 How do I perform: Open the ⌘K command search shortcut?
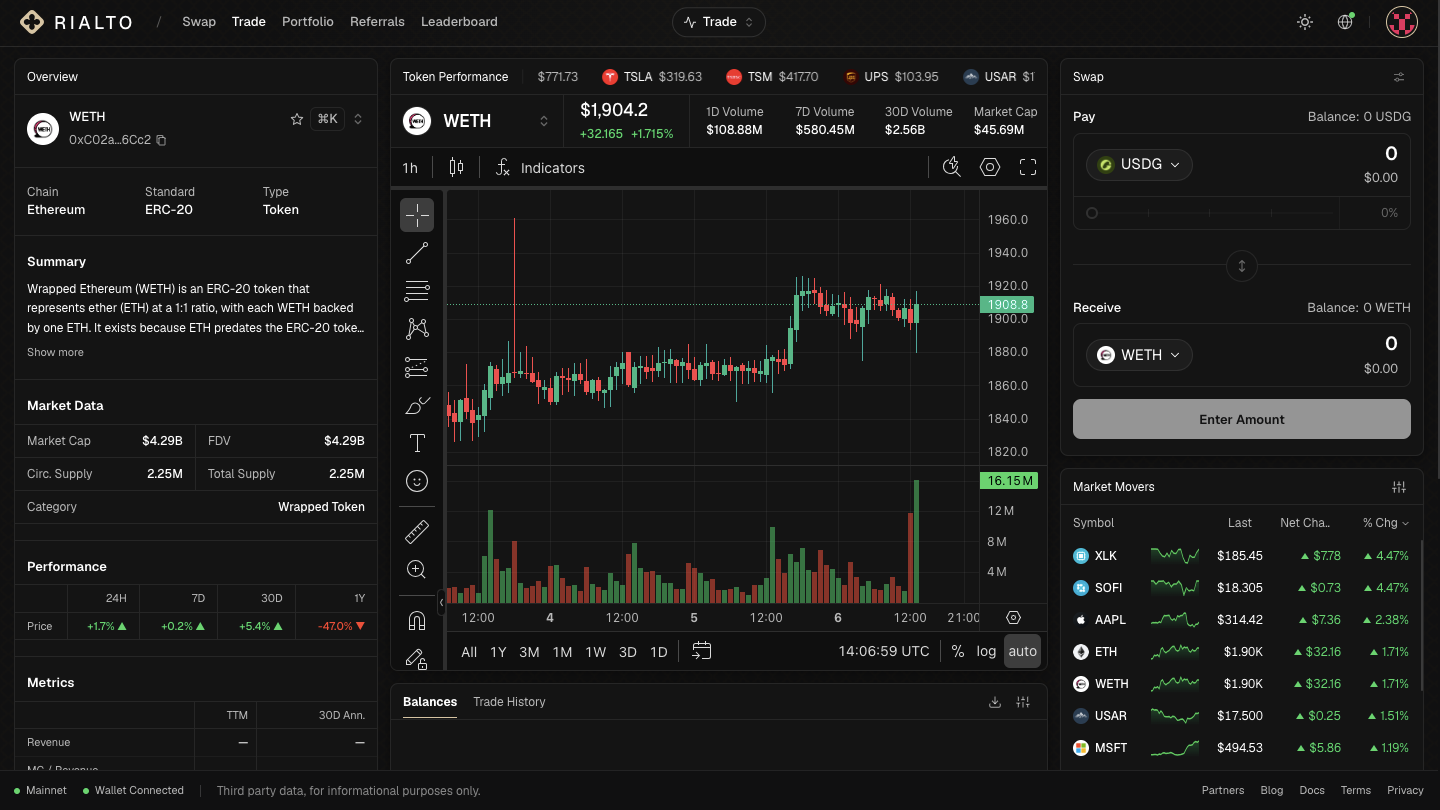click(x=327, y=119)
